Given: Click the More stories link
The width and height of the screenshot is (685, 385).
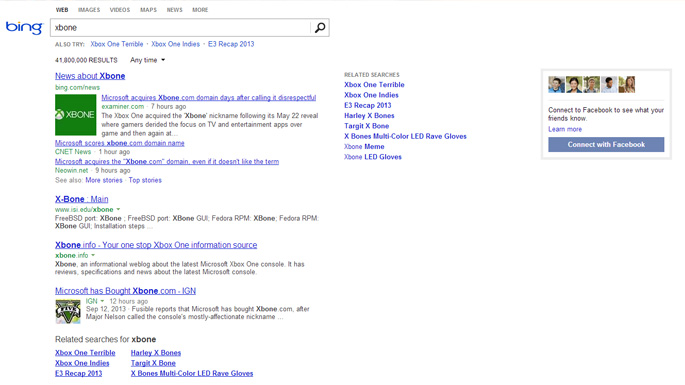Looking at the screenshot, I should pyautogui.click(x=104, y=180).
